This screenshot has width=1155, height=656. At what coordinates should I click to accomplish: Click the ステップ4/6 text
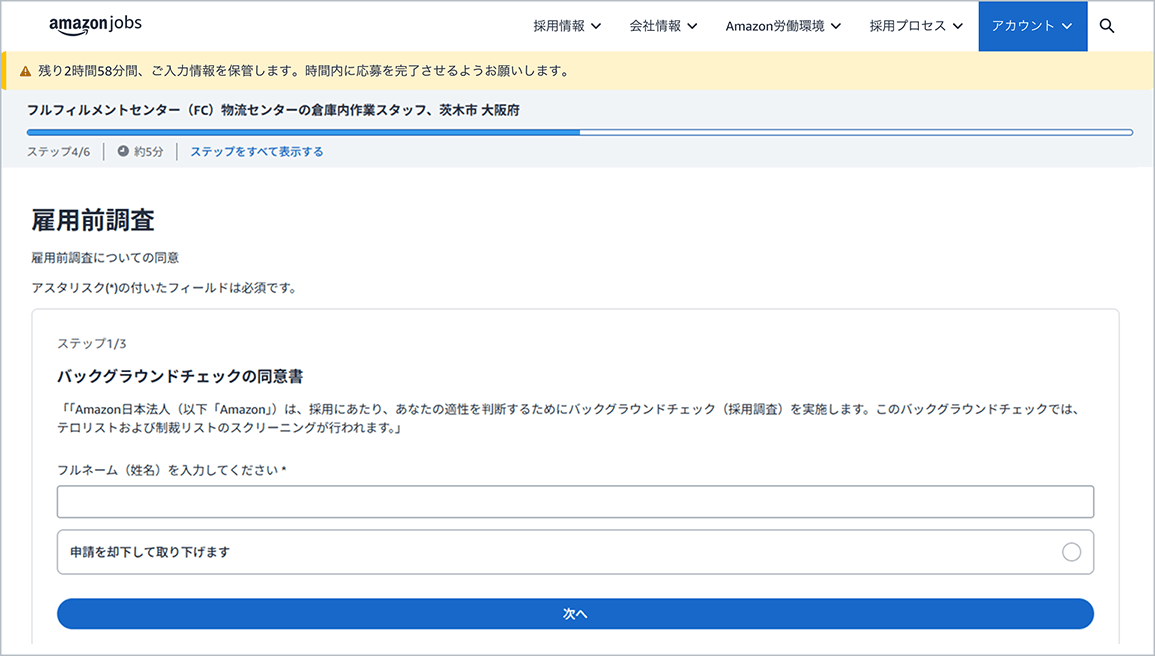58,152
